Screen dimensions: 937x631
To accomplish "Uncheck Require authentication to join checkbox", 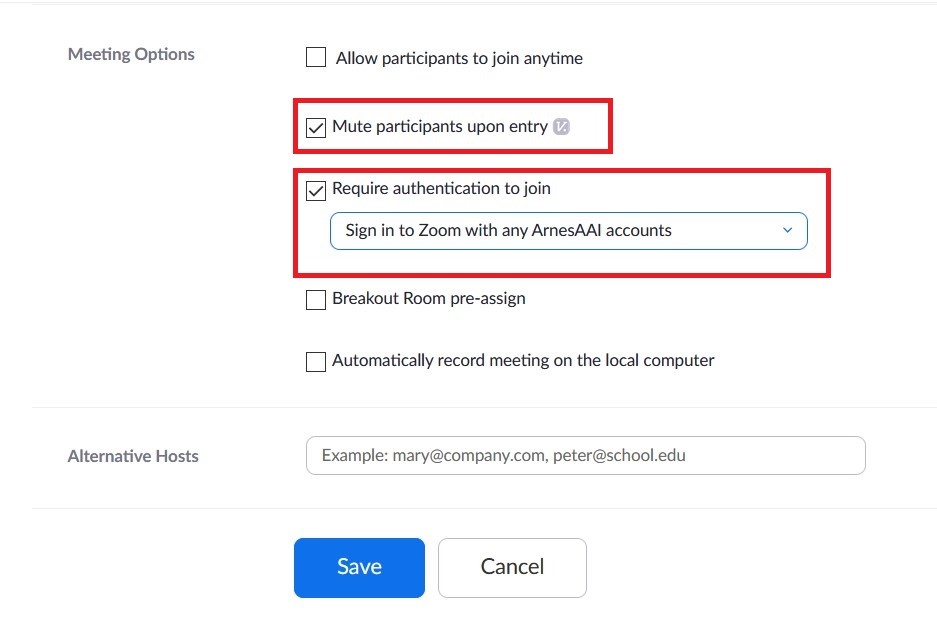I will (316, 191).
